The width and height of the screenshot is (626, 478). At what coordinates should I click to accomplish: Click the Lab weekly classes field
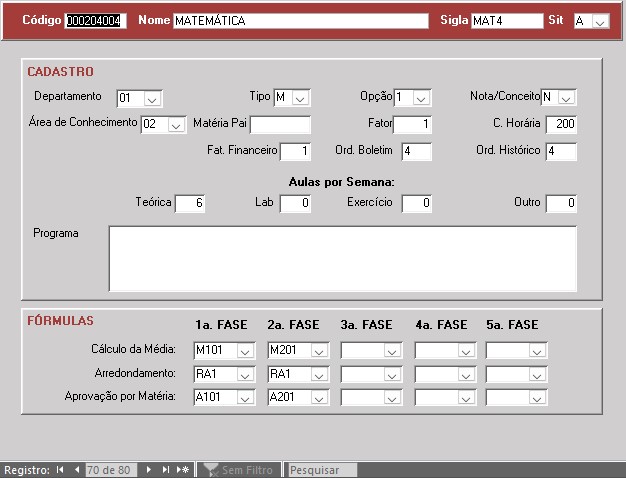point(295,203)
